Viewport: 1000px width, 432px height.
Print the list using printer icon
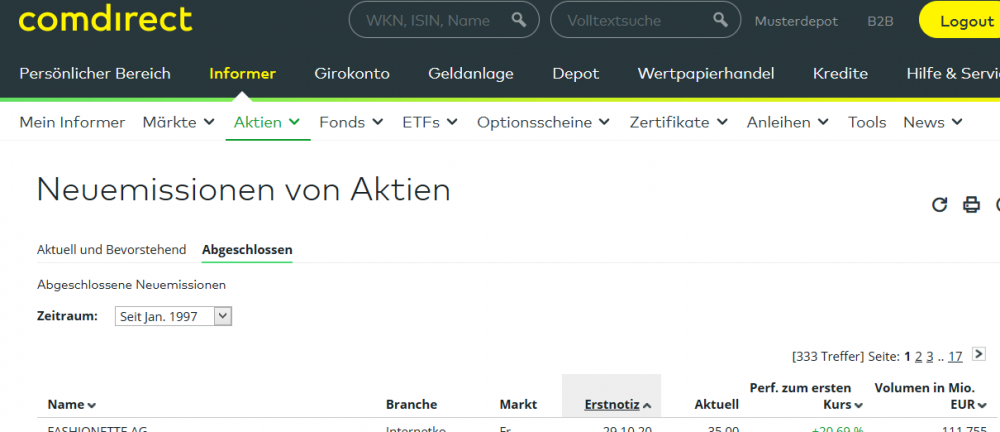click(x=971, y=205)
